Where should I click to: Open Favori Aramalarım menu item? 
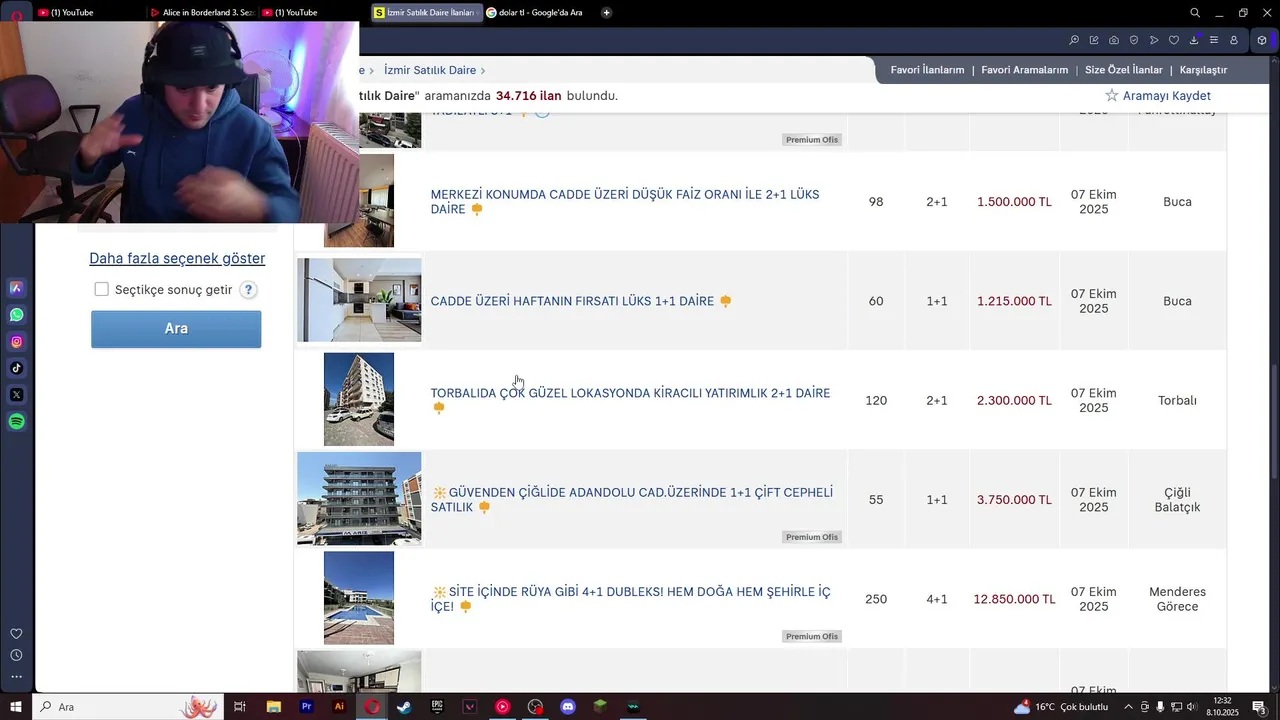tap(1025, 70)
